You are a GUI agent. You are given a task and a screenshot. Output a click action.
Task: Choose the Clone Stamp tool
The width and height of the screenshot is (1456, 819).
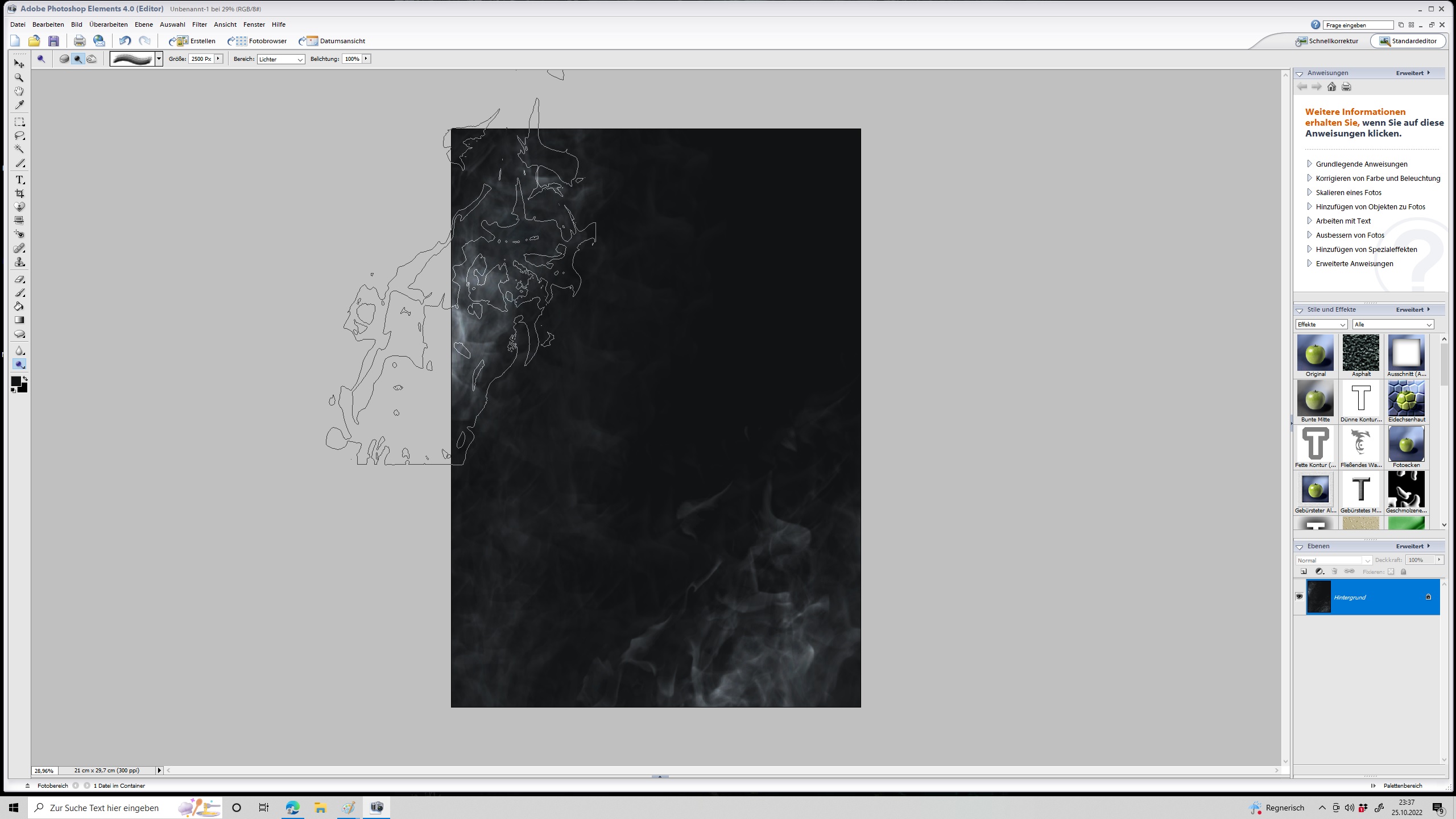pos(19,262)
